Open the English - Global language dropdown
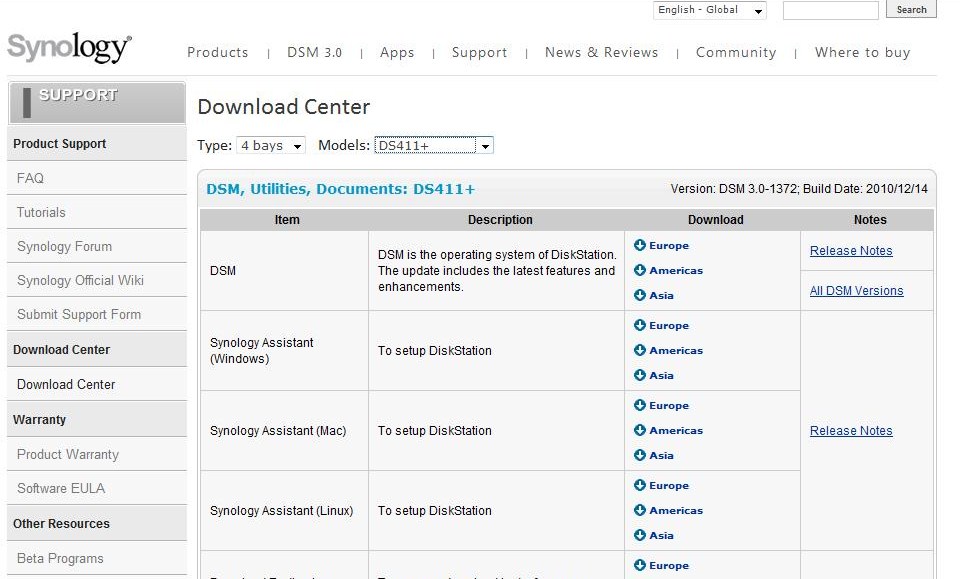 [710, 10]
